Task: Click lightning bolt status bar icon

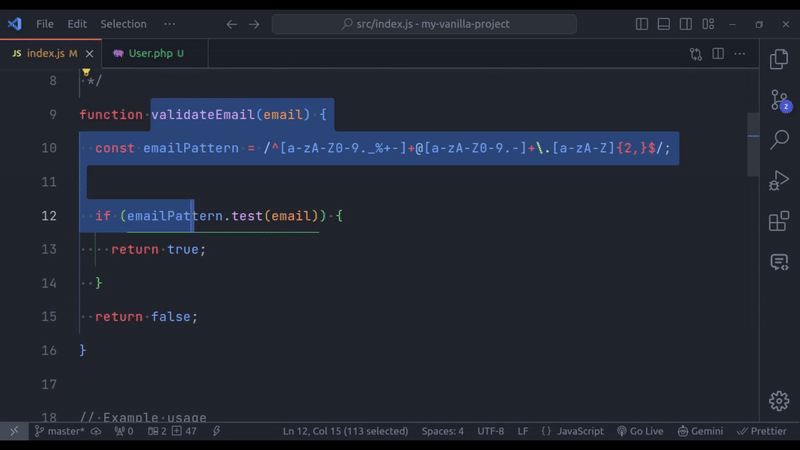Action: point(216,431)
